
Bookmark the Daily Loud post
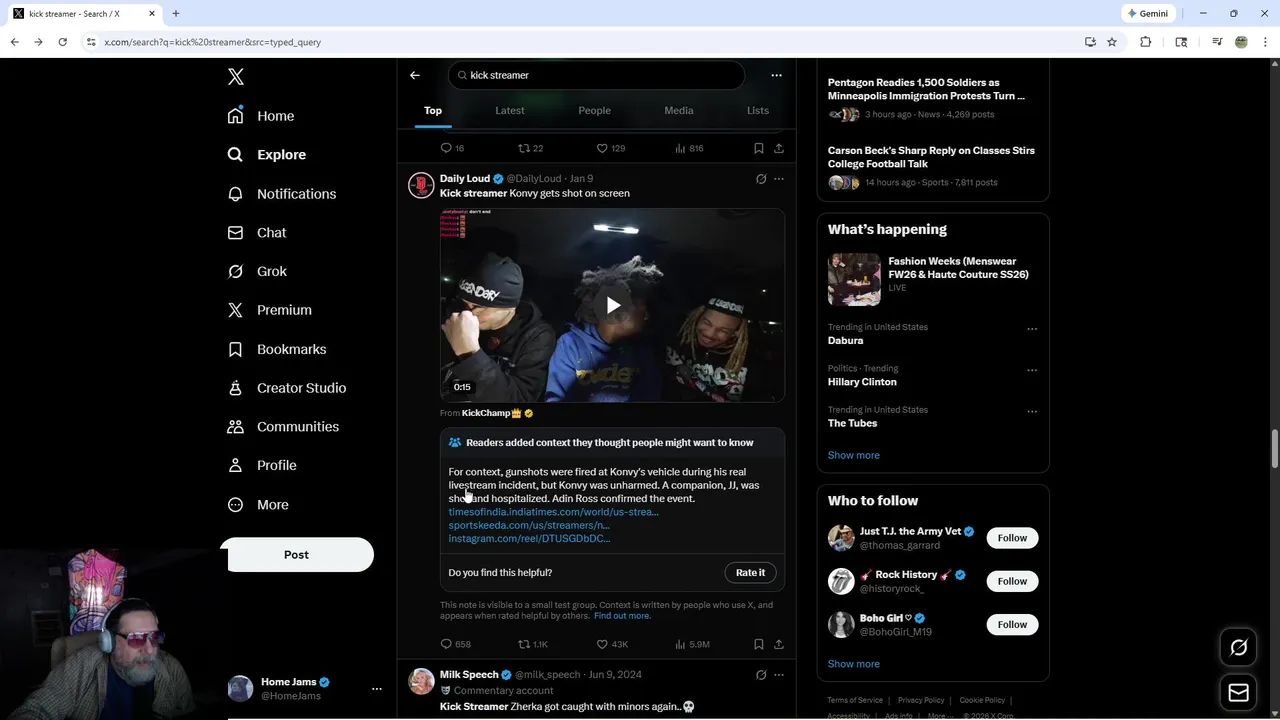pos(759,645)
